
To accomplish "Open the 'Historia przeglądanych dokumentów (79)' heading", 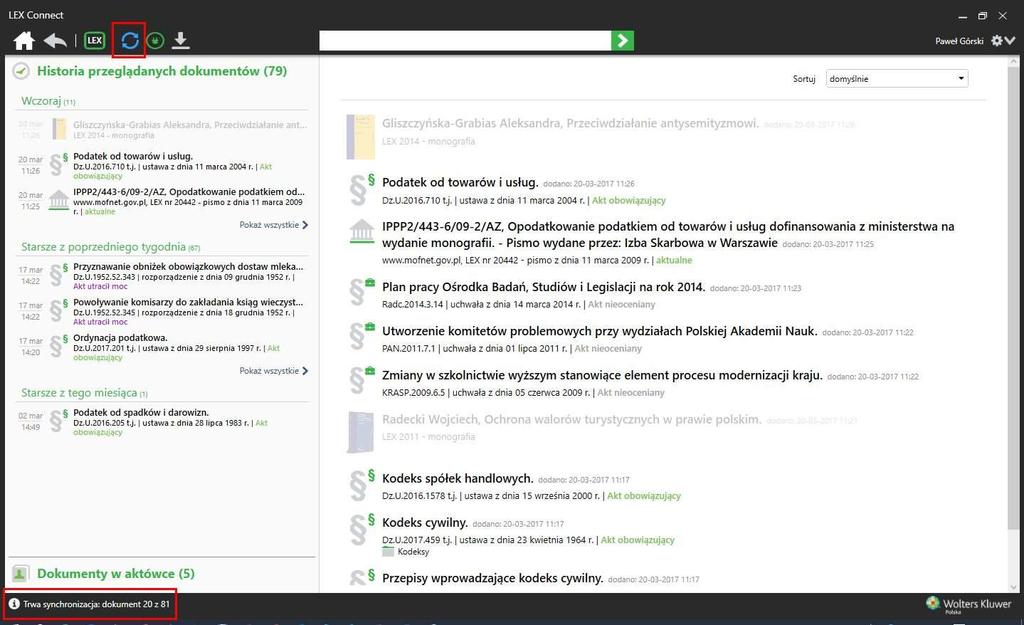I will [162, 71].
